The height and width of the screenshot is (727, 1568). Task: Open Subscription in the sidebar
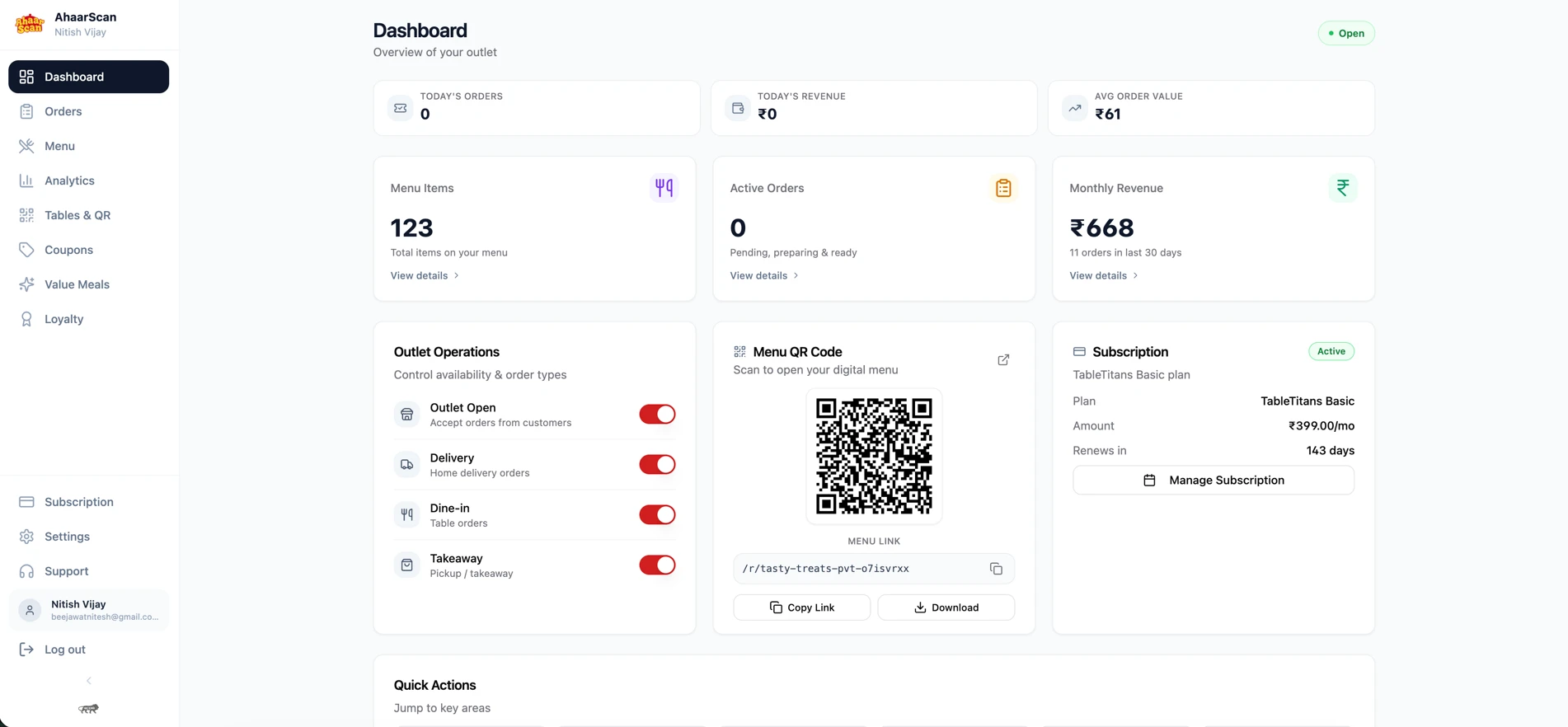pyautogui.click(x=89, y=502)
